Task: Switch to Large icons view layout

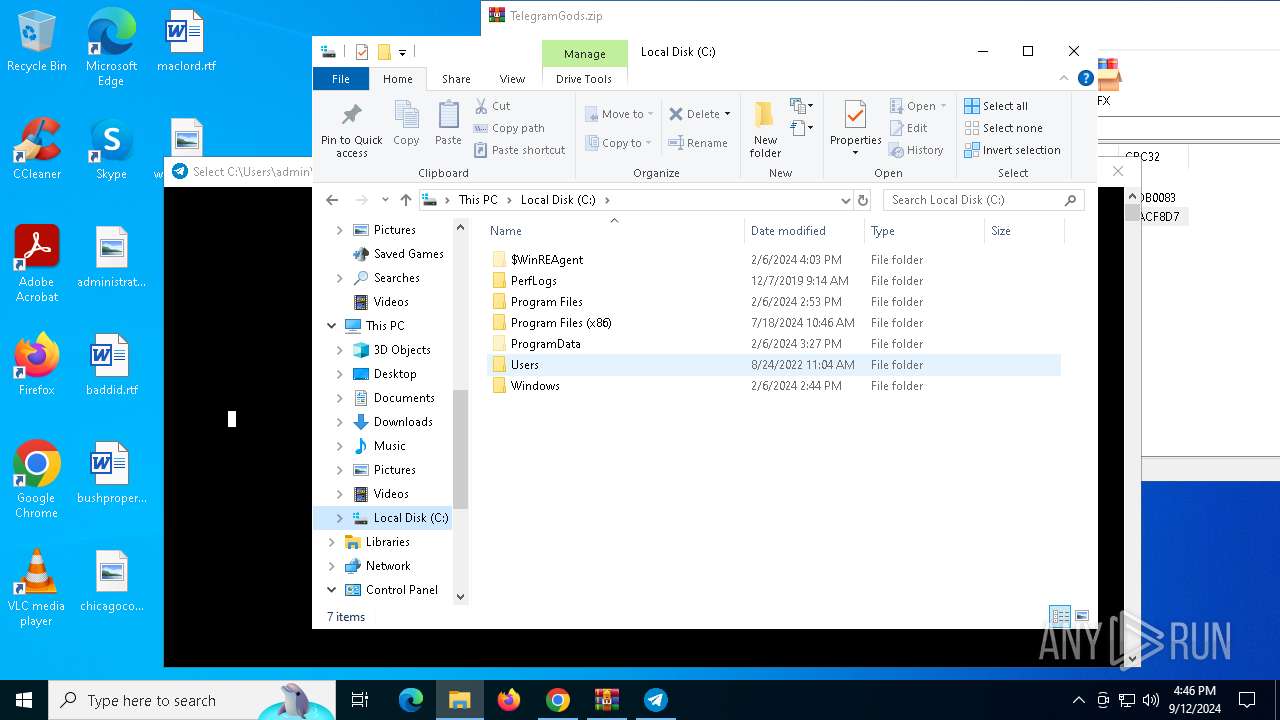Action: pyautogui.click(x=1082, y=616)
